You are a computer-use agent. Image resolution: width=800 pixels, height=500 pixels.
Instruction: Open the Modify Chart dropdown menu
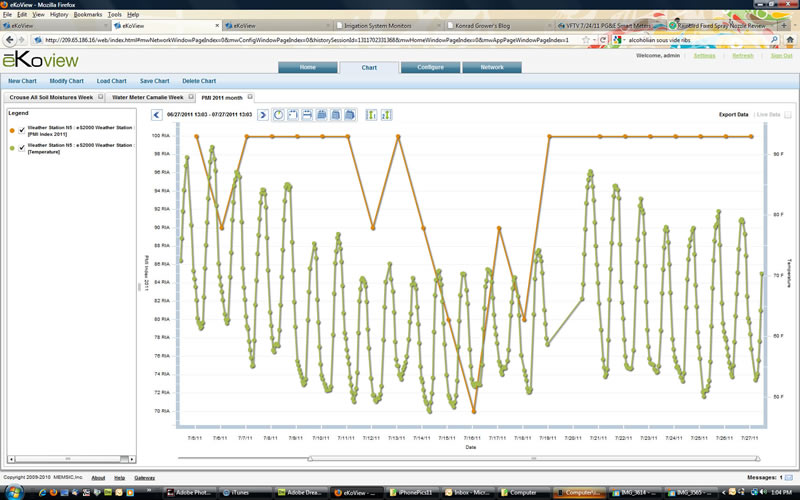(x=67, y=81)
